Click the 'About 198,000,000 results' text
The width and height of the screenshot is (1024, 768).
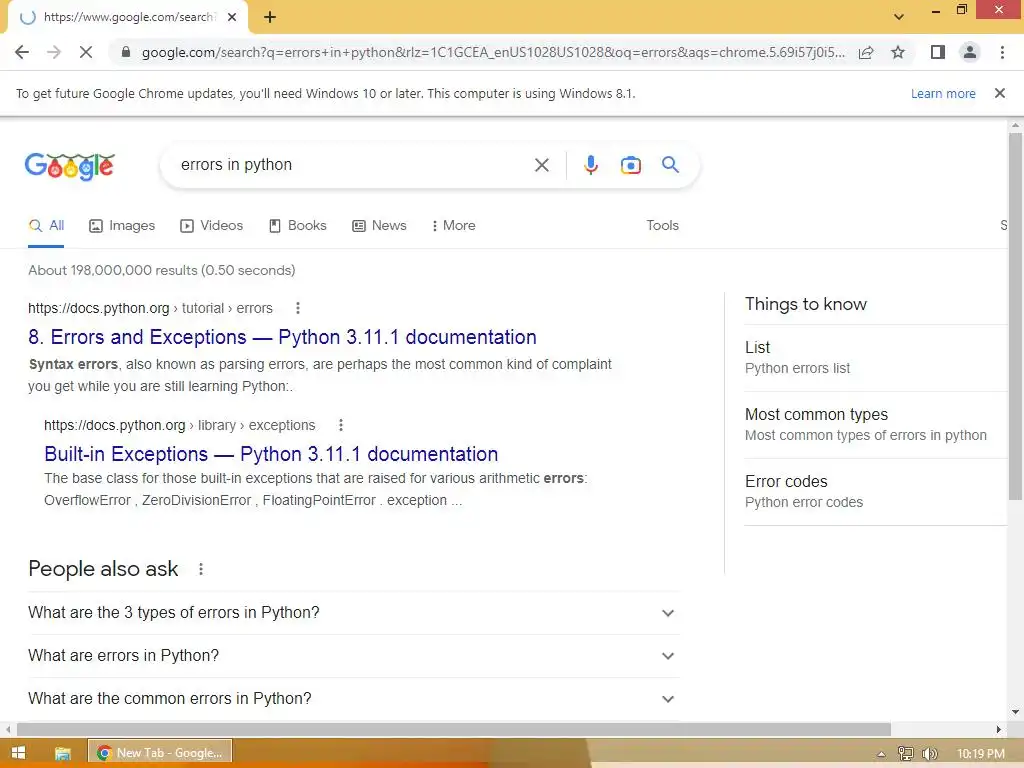(x=161, y=270)
